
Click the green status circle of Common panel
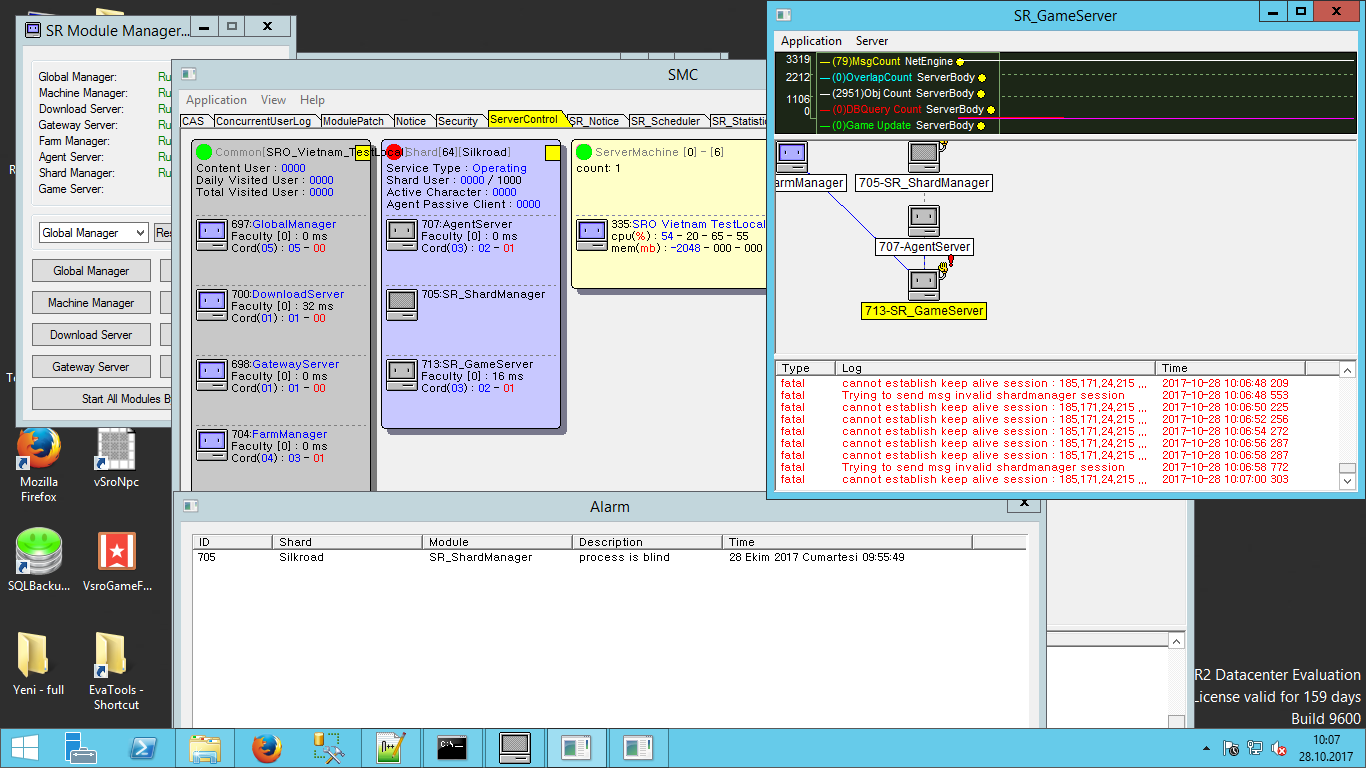[x=204, y=152]
